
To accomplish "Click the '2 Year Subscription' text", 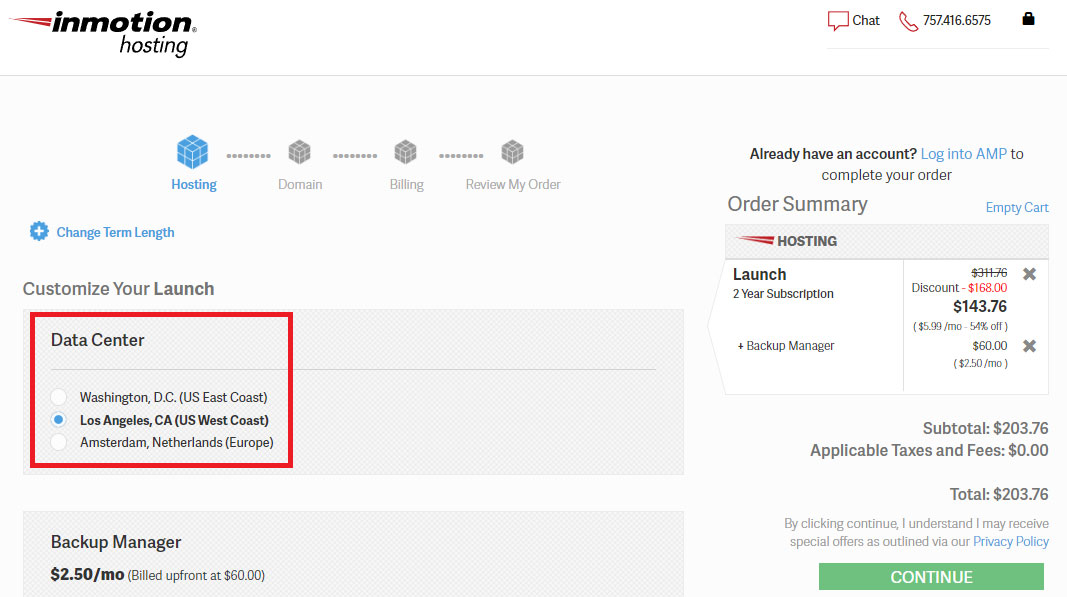I will (783, 294).
